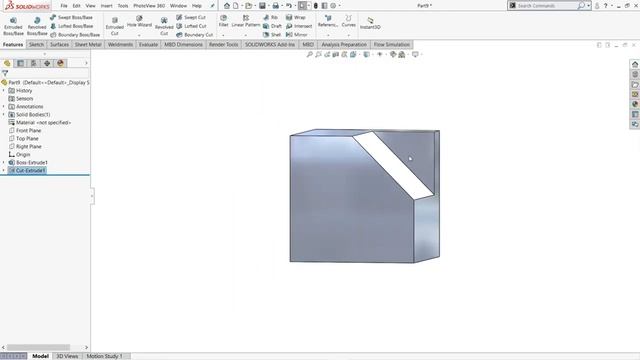
Task: Select the Intersect feature tool
Action: [299, 26]
